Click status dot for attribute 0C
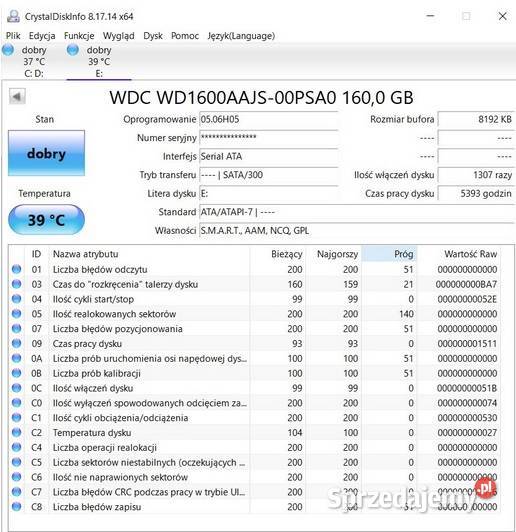 [16, 388]
